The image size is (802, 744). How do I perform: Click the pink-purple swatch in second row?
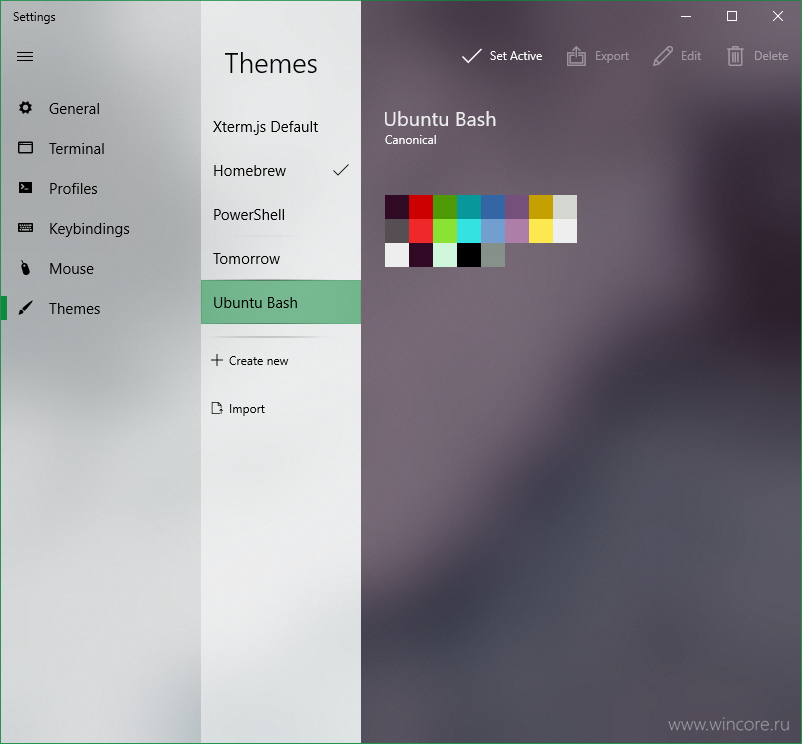517,231
